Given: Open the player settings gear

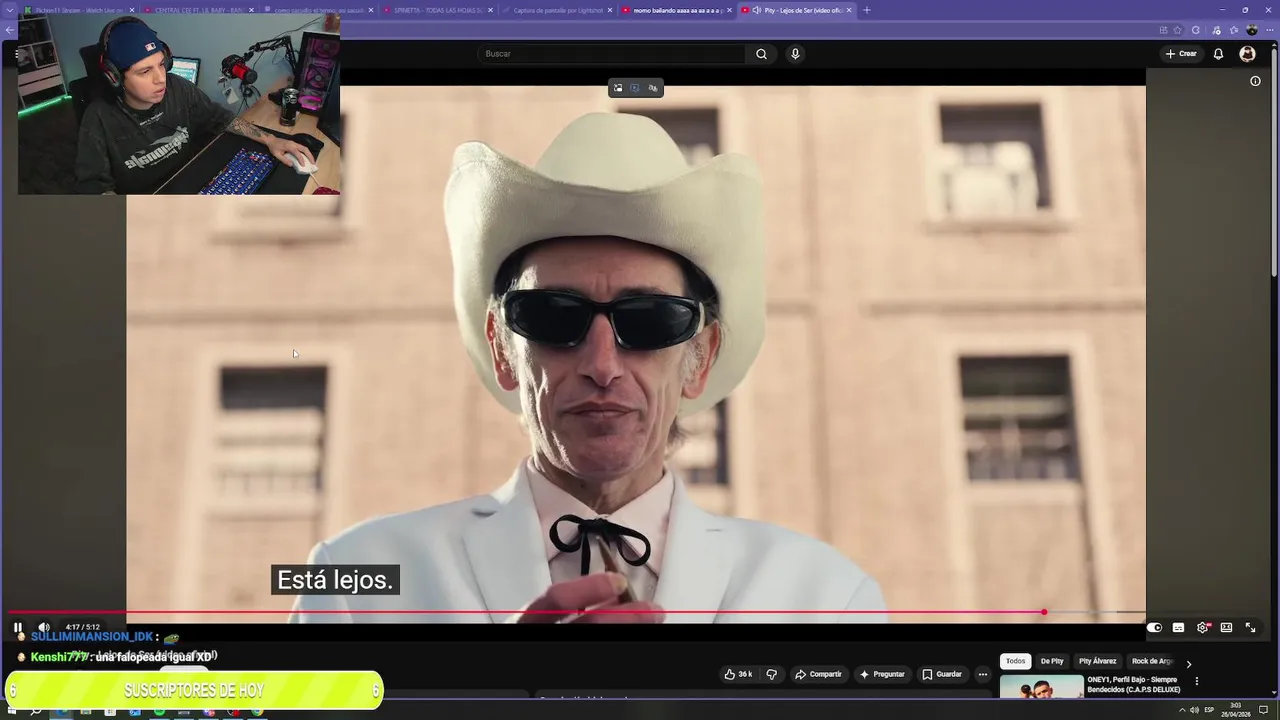Looking at the screenshot, I should 1203,628.
